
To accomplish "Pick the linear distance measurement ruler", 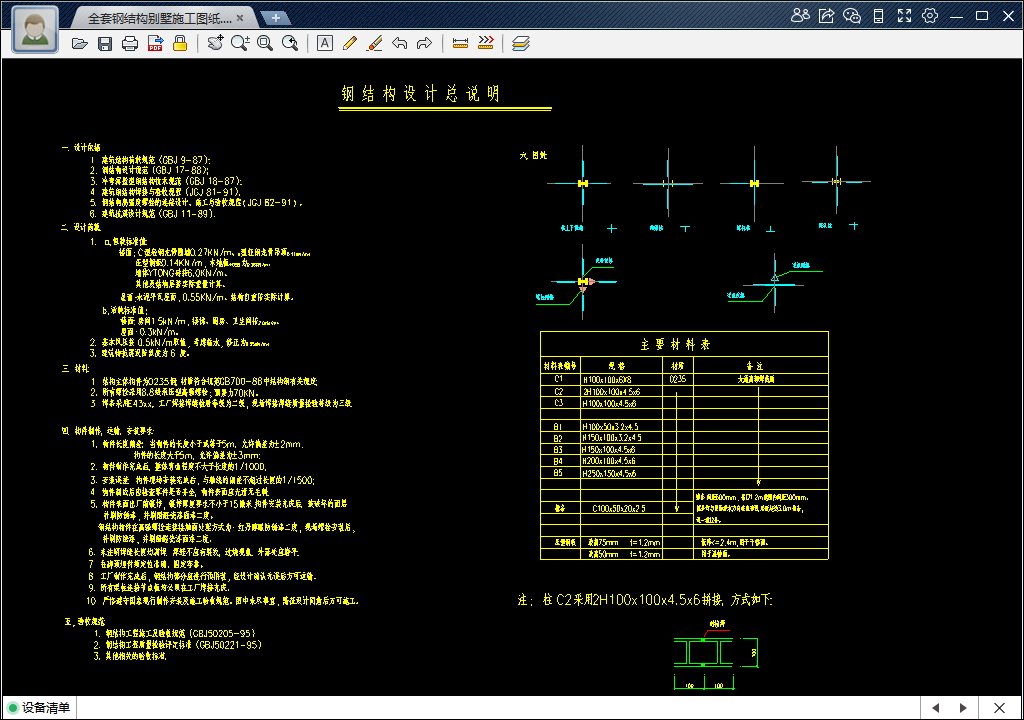I will coord(460,43).
